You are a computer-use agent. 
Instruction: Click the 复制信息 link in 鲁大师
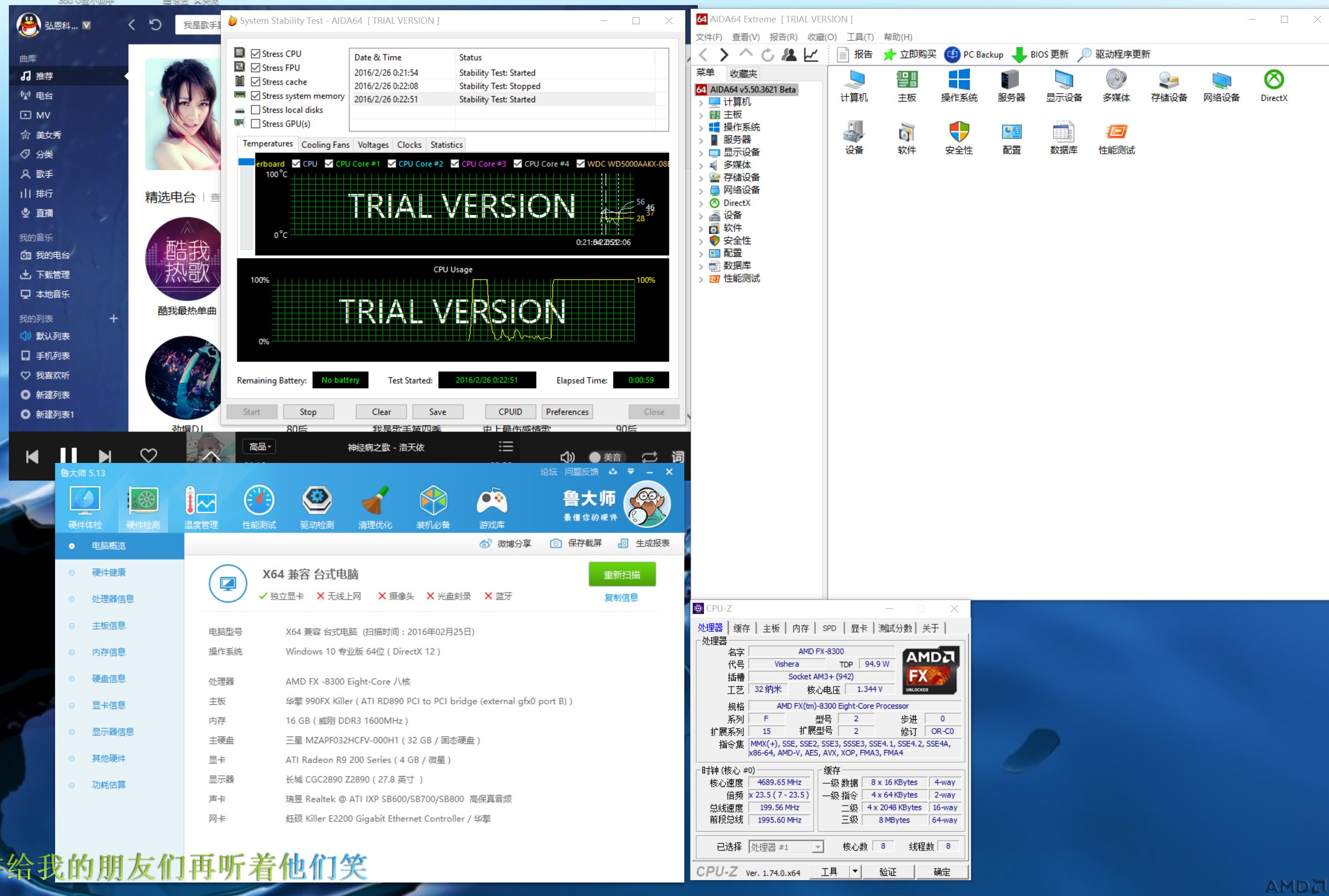click(x=621, y=597)
